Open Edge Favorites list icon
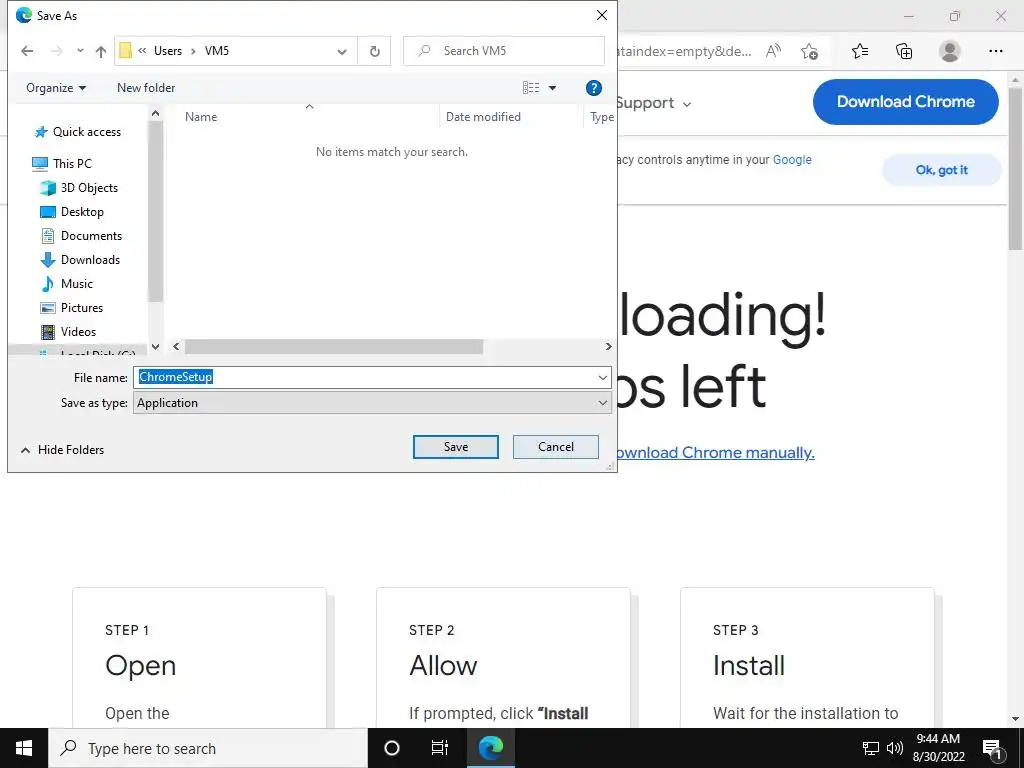Image resolution: width=1024 pixels, height=768 pixels. click(860, 51)
